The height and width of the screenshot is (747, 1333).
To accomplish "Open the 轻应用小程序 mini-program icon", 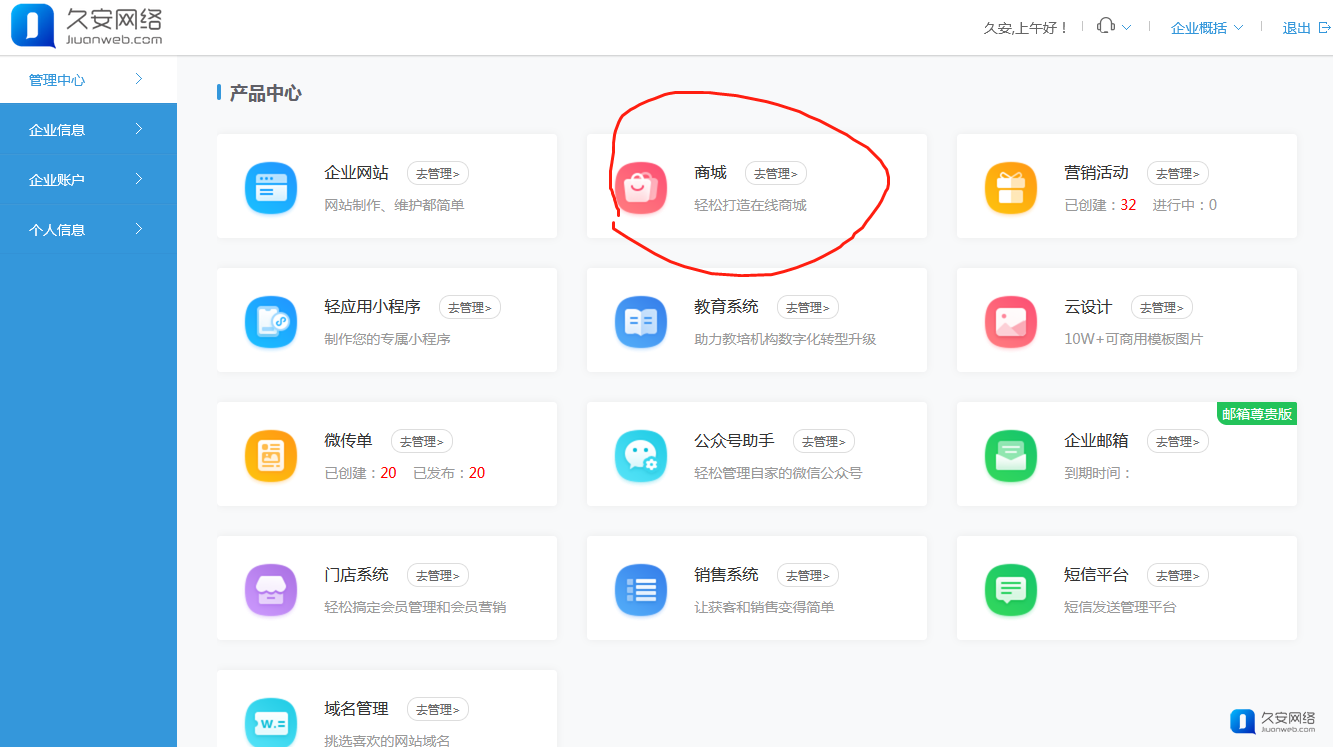I will pos(271,320).
